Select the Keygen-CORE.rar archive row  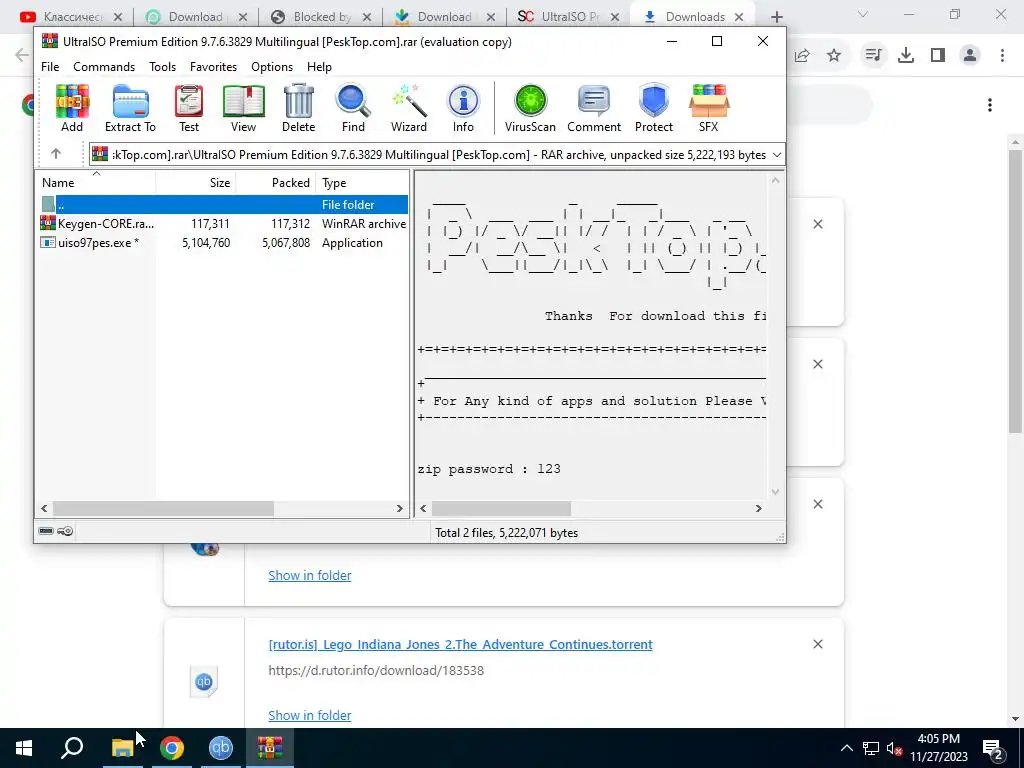pos(223,224)
